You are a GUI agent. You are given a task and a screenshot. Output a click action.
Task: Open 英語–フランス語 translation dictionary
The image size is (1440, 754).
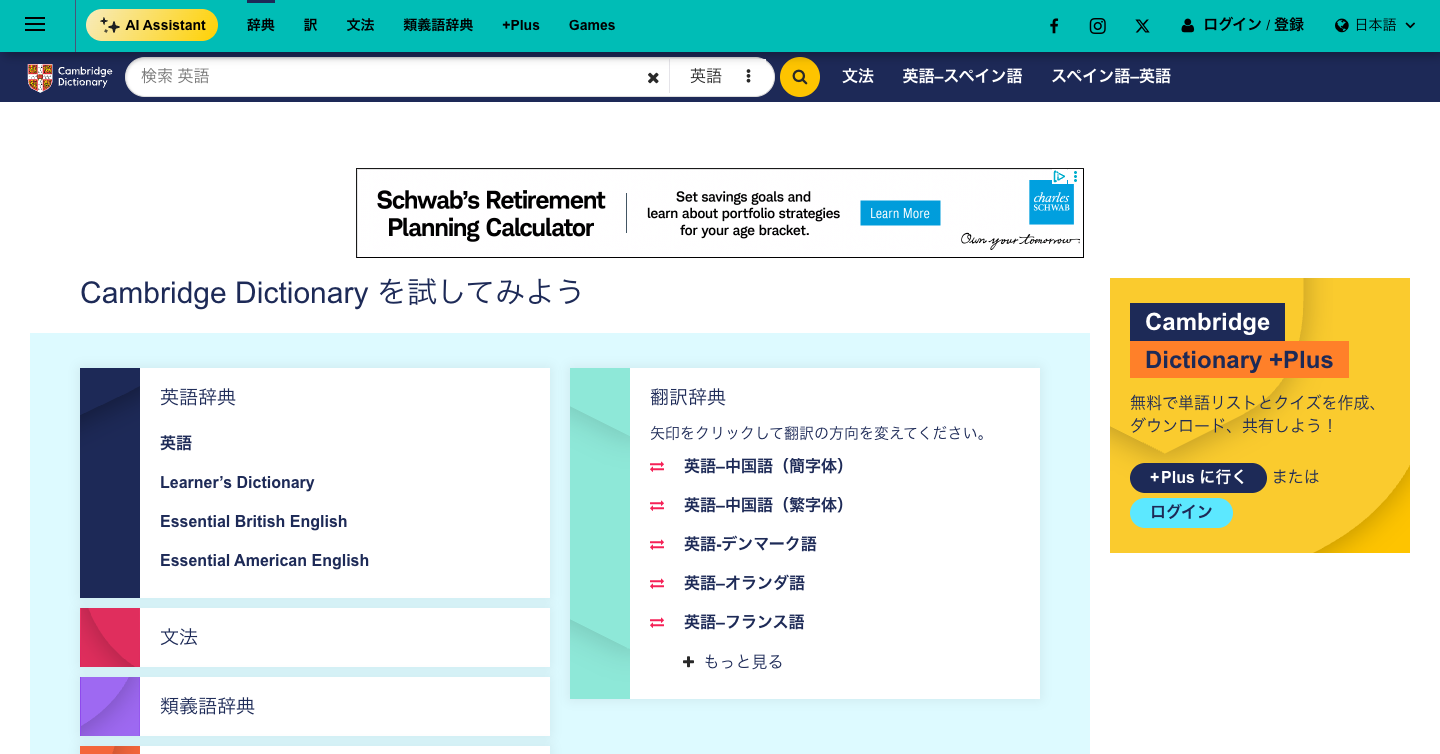[744, 622]
